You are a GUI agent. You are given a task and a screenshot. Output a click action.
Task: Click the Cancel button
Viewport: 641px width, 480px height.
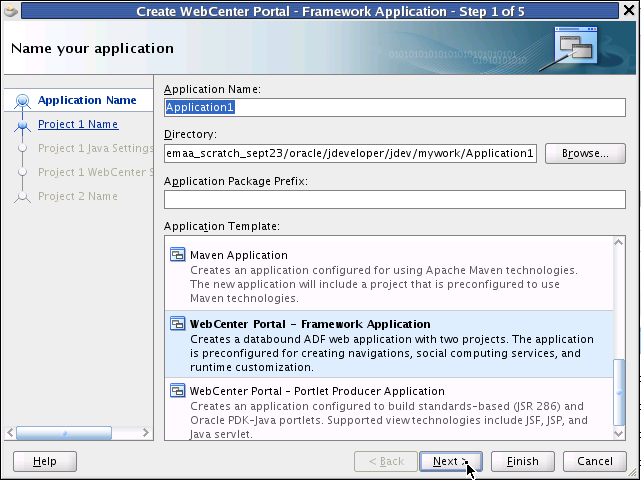point(595,462)
